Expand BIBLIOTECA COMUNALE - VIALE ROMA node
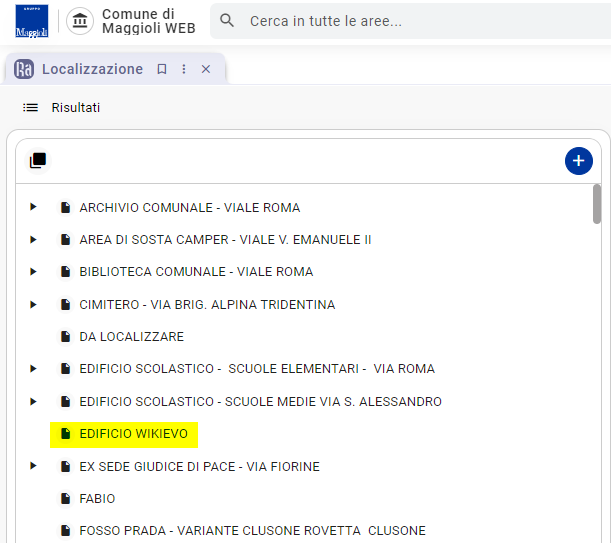Viewport: 611px width, 543px height. pos(33,271)
